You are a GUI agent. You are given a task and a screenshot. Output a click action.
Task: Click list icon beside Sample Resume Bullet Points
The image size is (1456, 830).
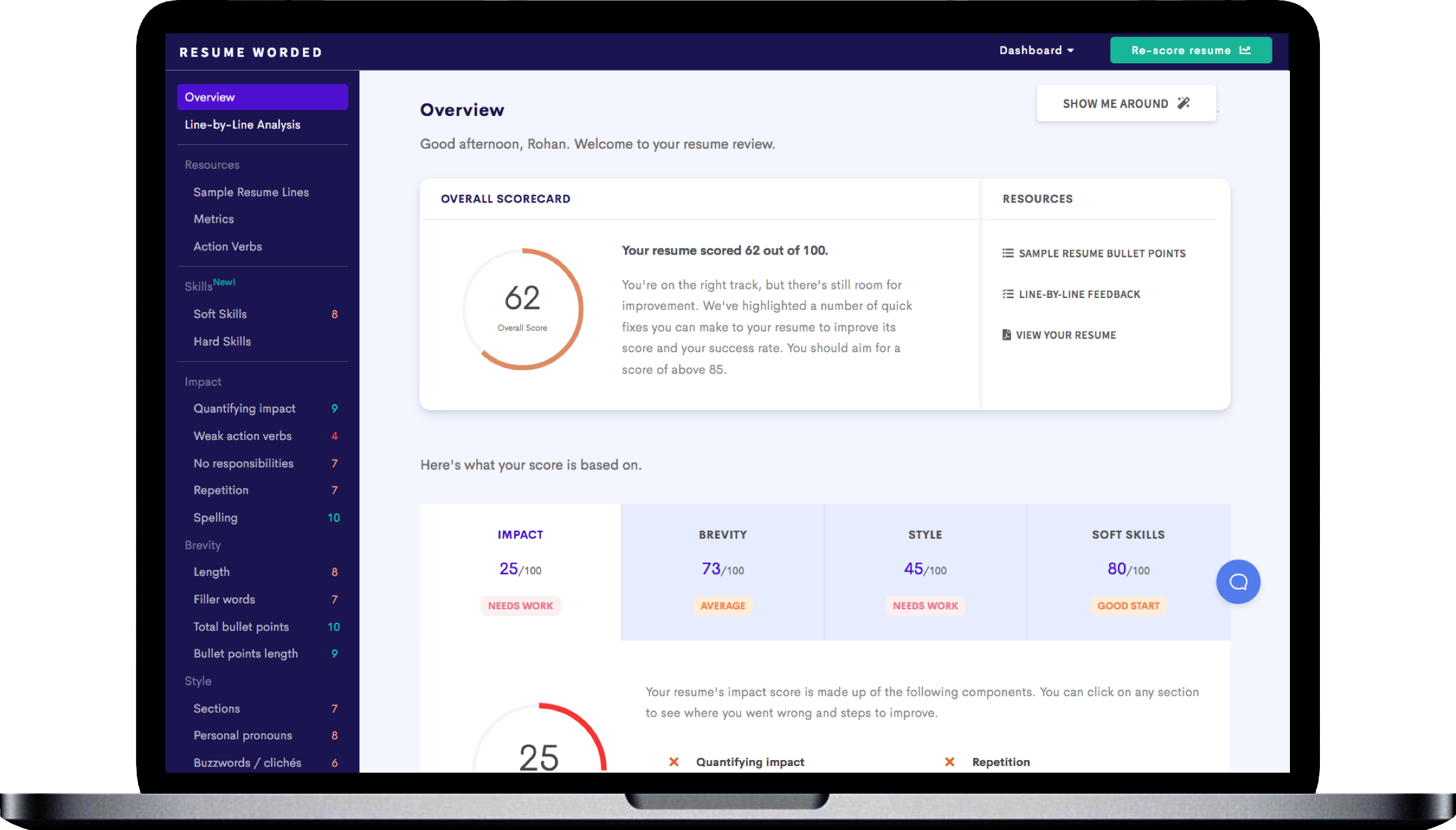click(1008, 253)
